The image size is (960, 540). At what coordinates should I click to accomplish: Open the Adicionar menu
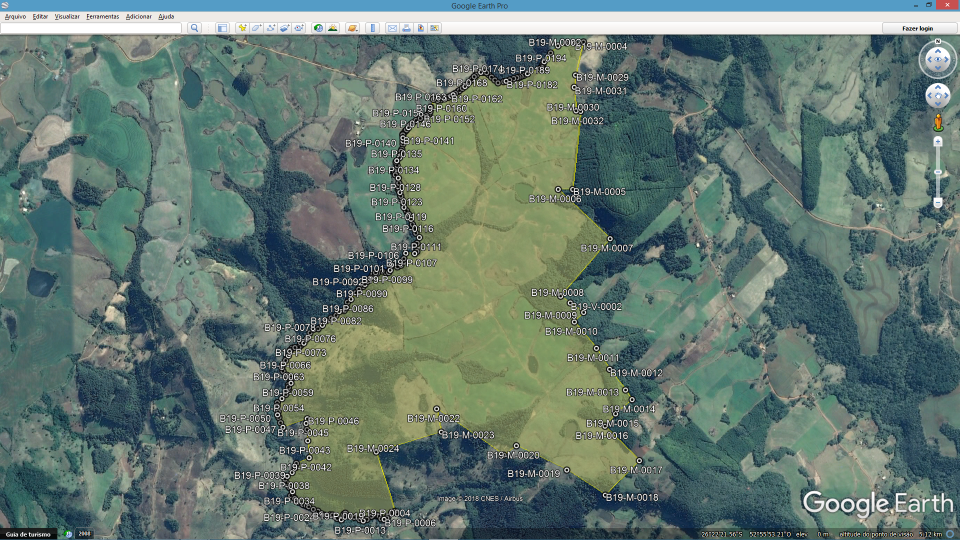139,17
